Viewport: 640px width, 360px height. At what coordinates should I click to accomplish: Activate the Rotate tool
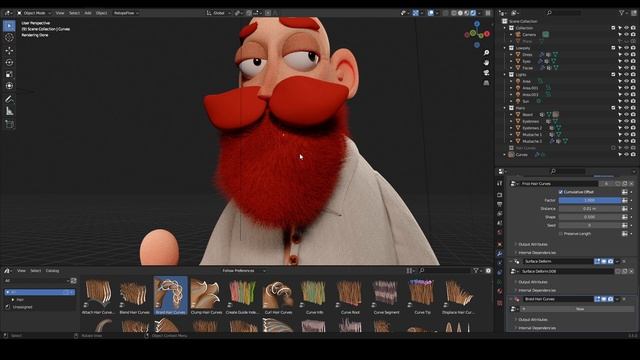point(9,62)
